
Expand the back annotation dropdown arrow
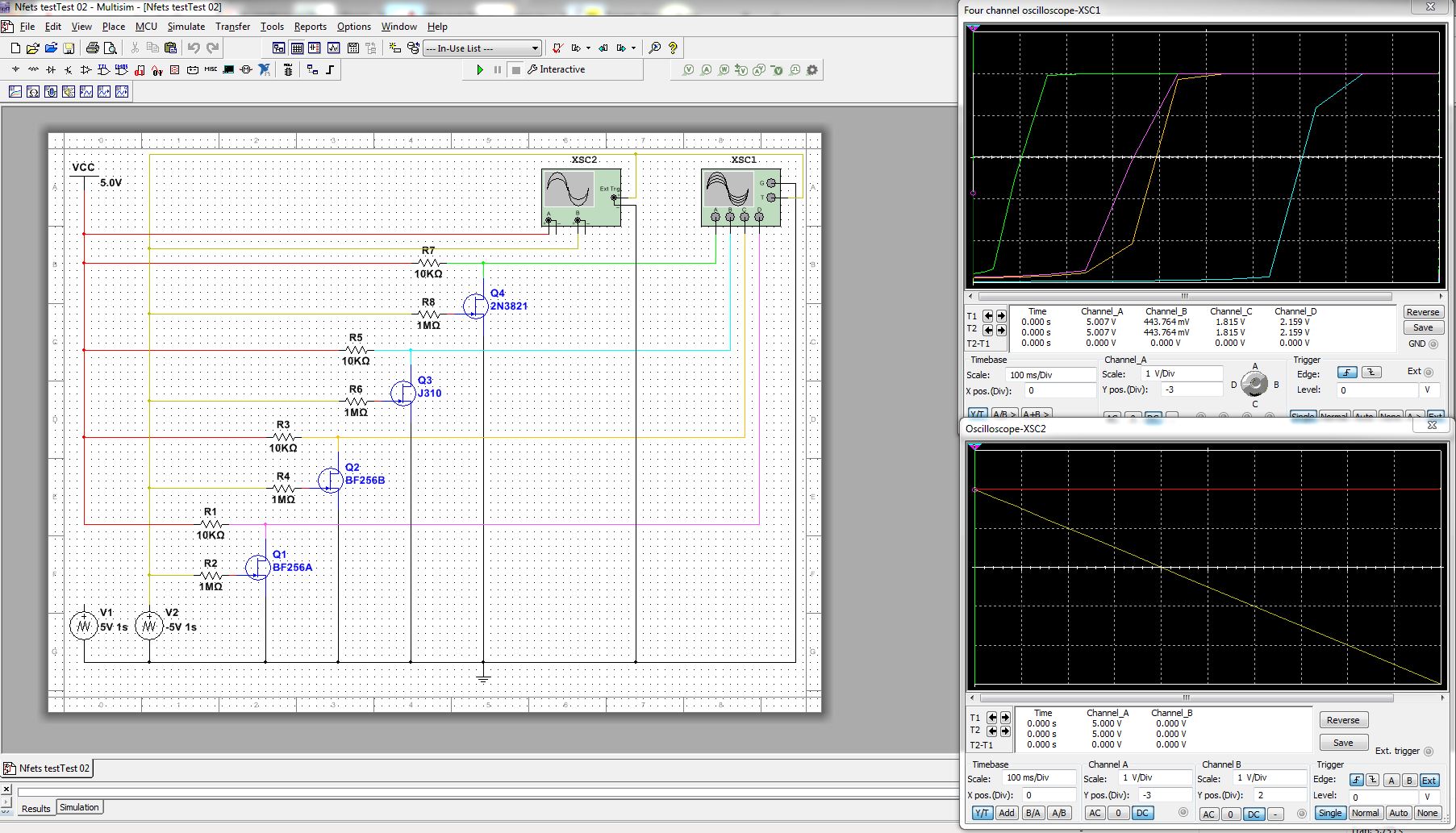pos(588,48)
